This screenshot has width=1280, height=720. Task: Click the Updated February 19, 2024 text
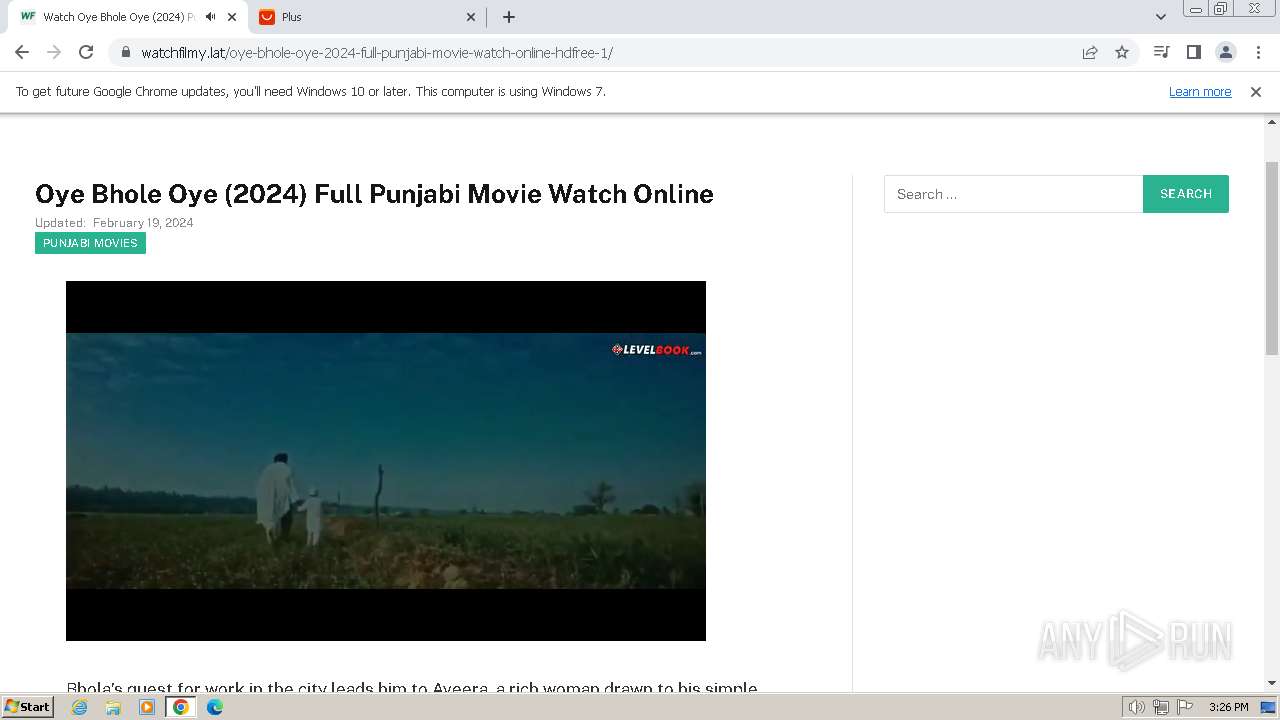click(114, 223)
